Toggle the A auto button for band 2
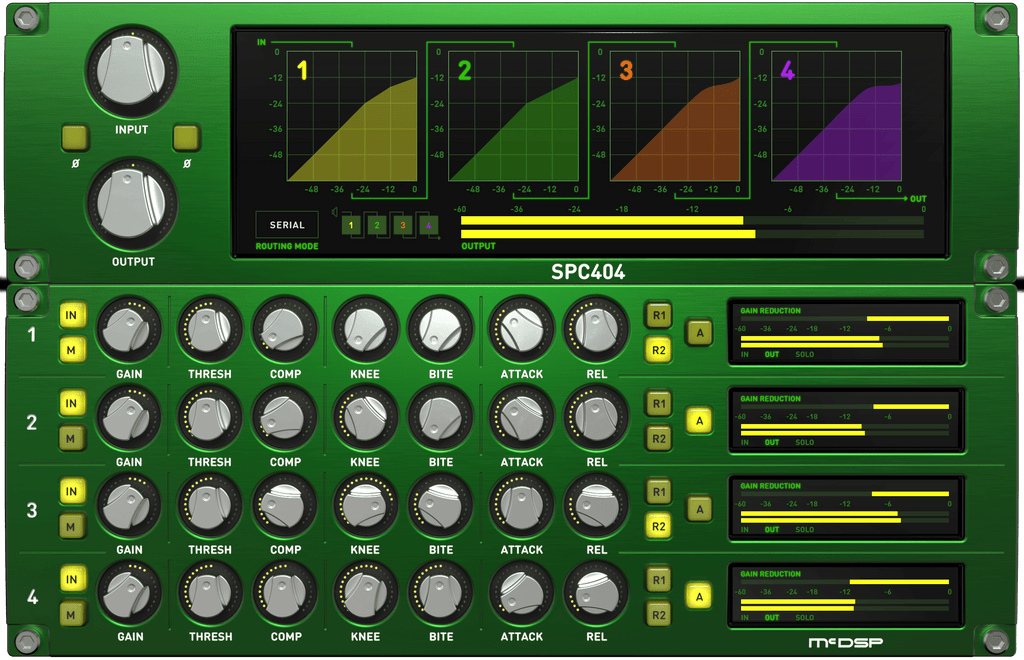The width and height of the screenshot is (1024, 660). [699, 421]
